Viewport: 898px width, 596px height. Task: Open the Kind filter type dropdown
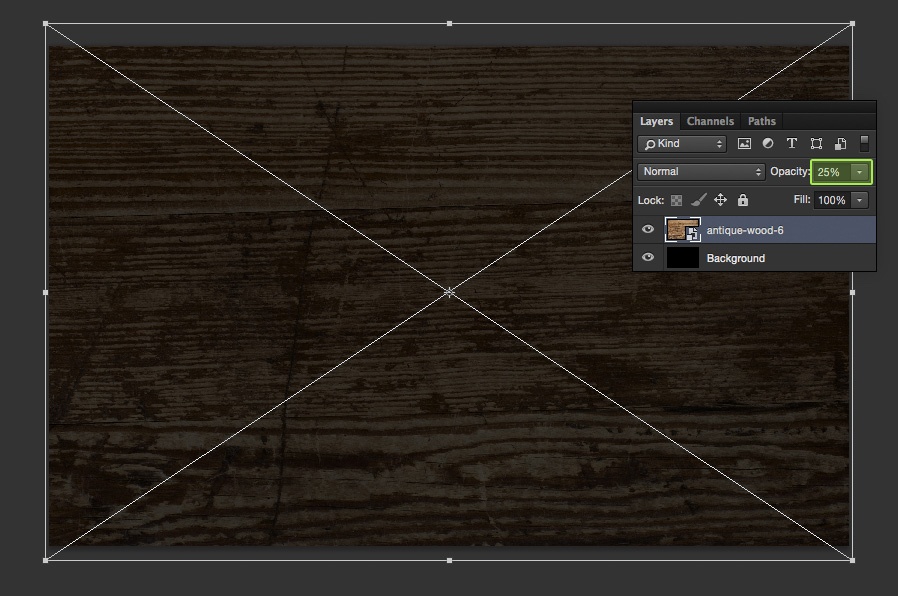tap(683, 144)
